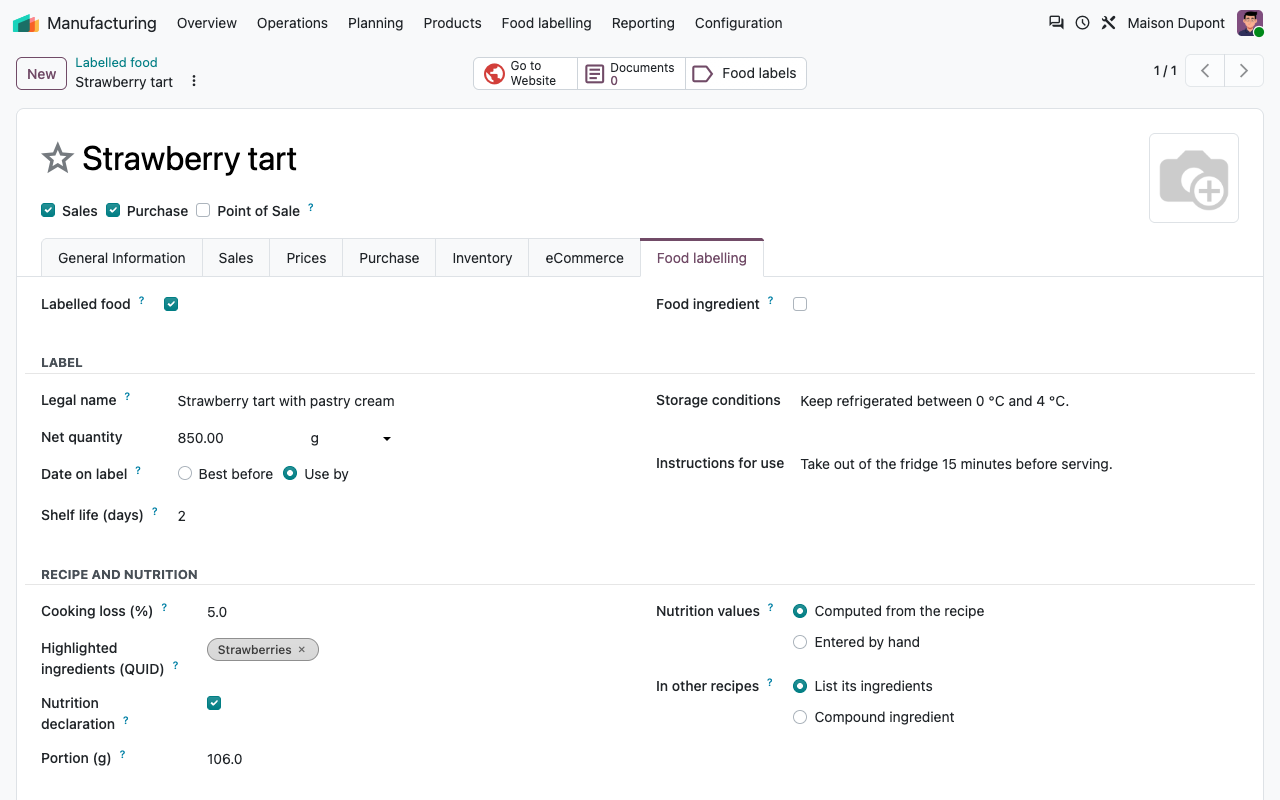
Task: Open the record actions kebab menu
Action: 194,81
